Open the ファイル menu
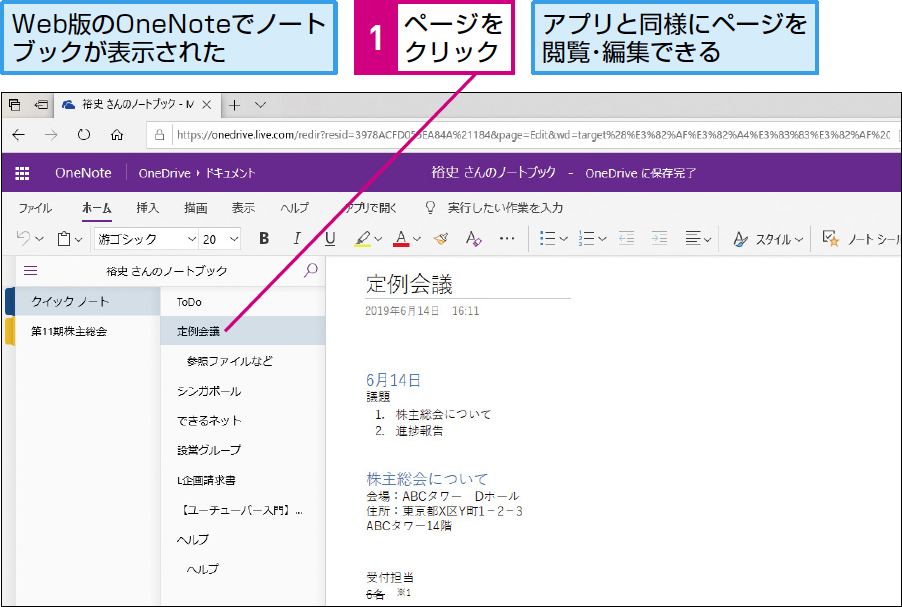902x607 pixels. coord(35,208)
